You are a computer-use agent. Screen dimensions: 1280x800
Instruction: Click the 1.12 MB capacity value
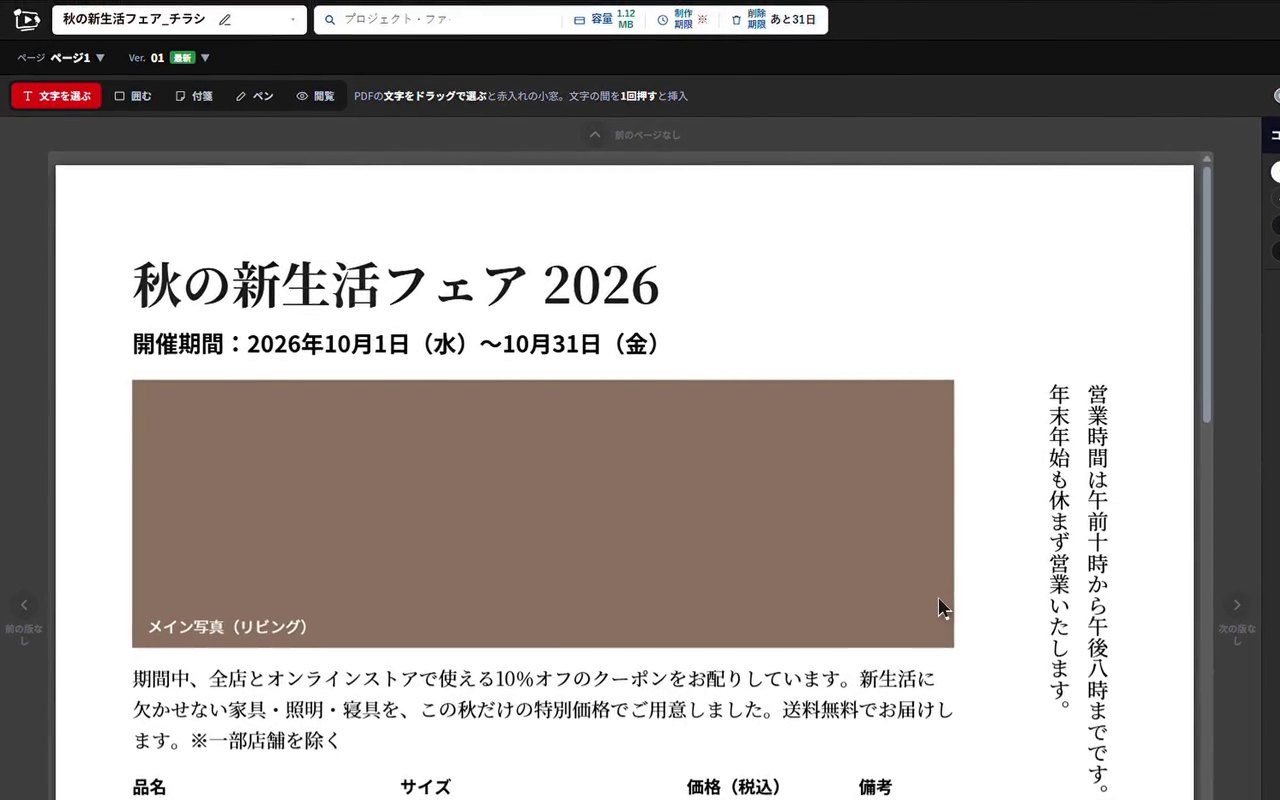pos(626,20)
